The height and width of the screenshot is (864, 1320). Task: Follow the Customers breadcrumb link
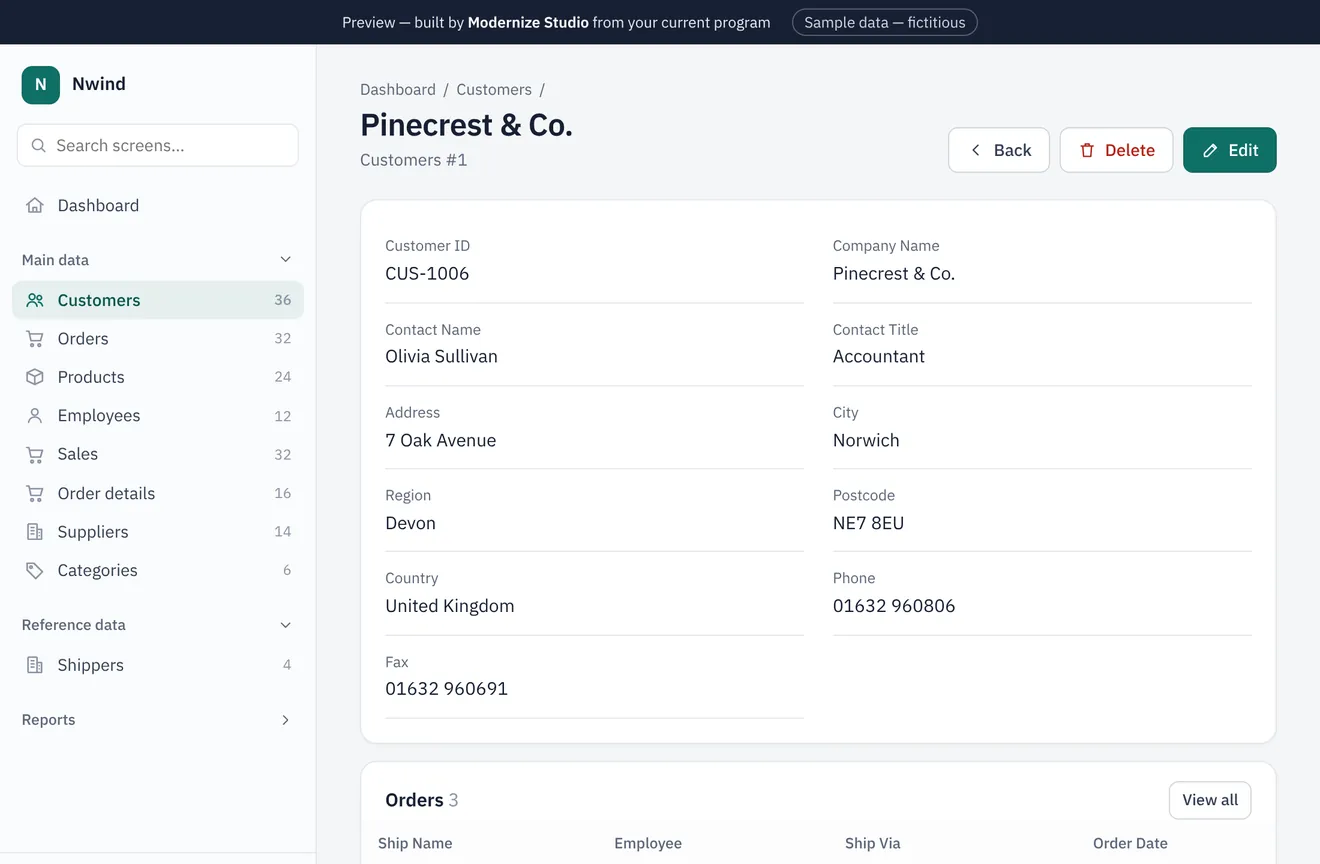point(494,89)
